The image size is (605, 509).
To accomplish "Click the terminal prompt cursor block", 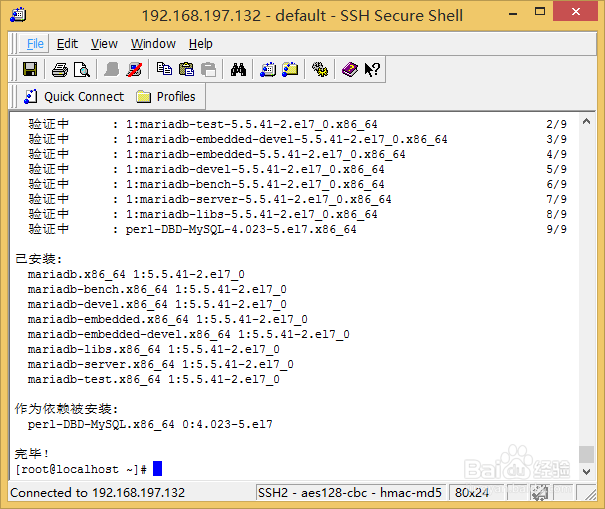I will 157,469.
